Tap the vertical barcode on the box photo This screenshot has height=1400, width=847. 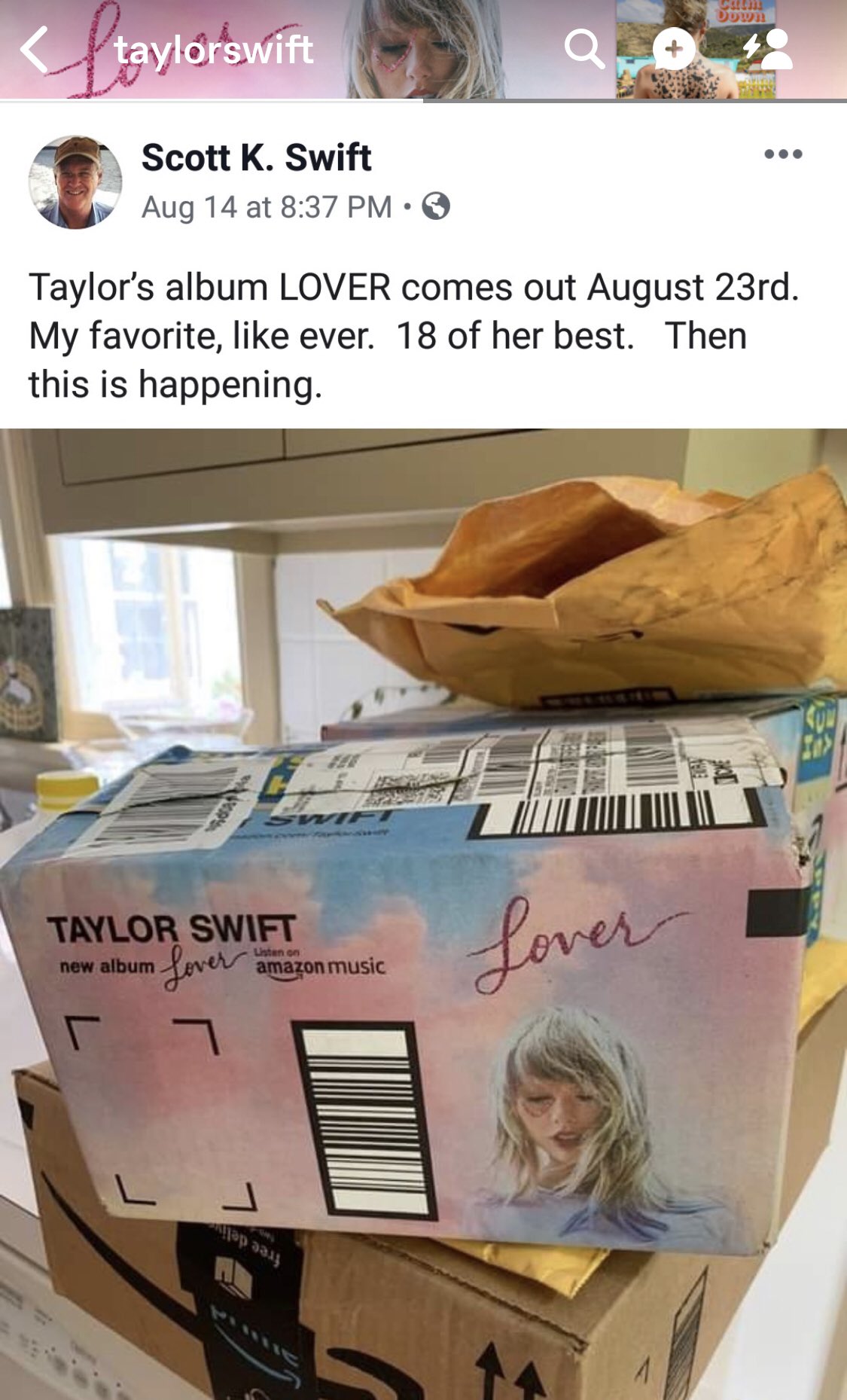coord(365,1118)
